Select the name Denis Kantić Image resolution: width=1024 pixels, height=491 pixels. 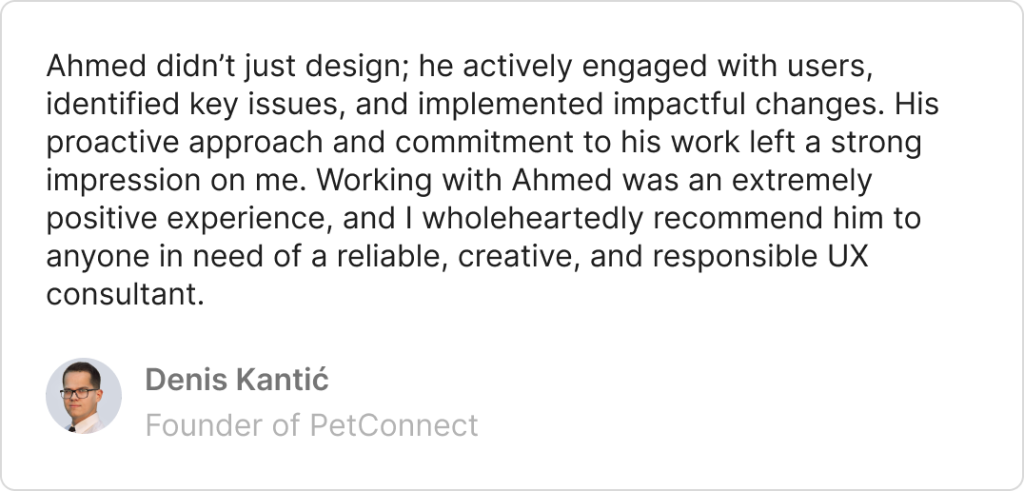[x=236, y=380]
